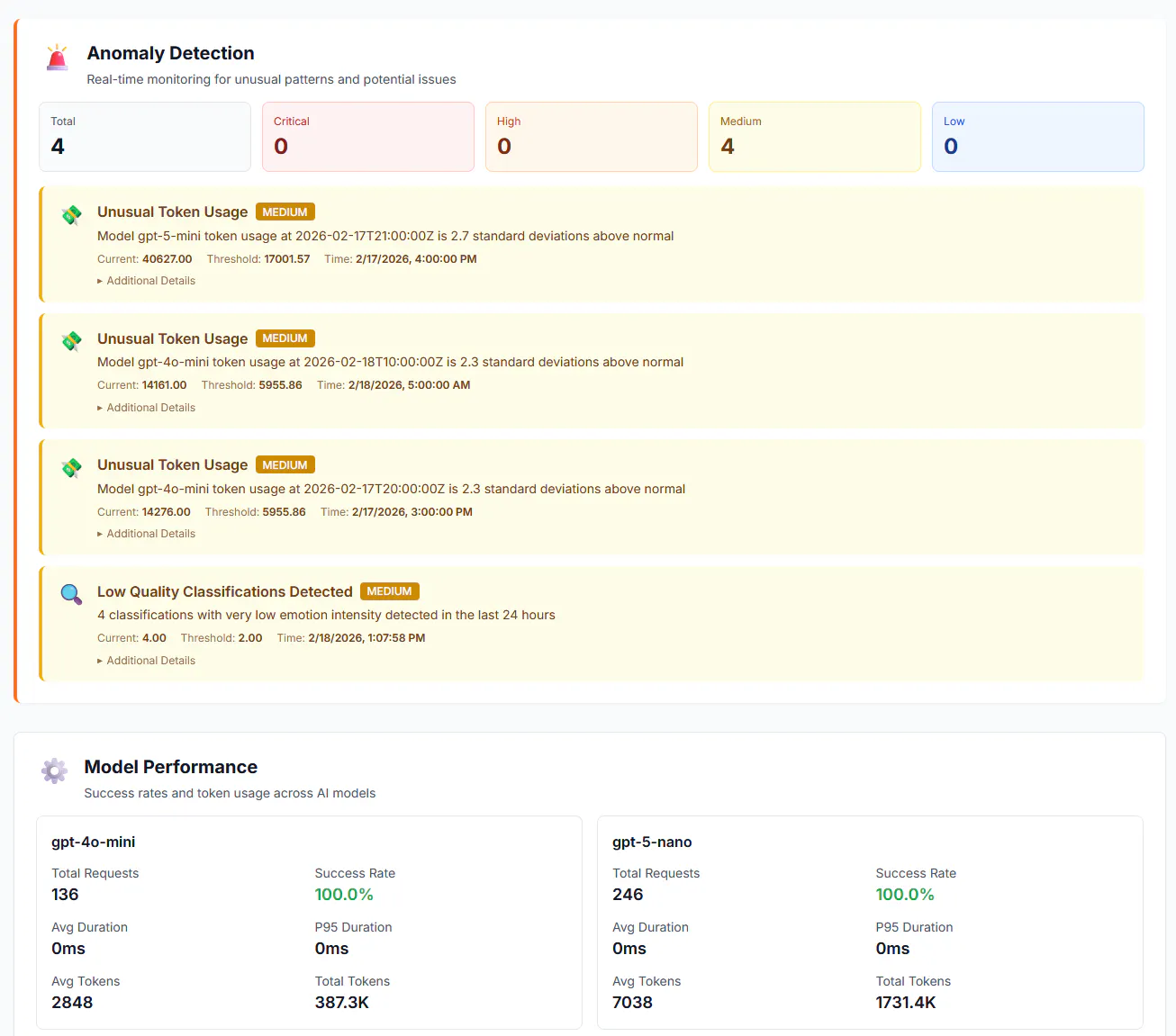Click the money icon on the gpt-5-mini anomaly
This screenshot has width=1176, height=1036.
coord(71,215)
